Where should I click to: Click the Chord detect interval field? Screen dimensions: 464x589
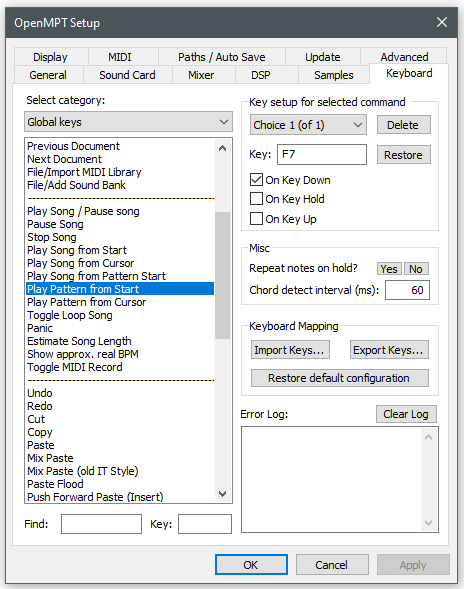pos(407,290)
